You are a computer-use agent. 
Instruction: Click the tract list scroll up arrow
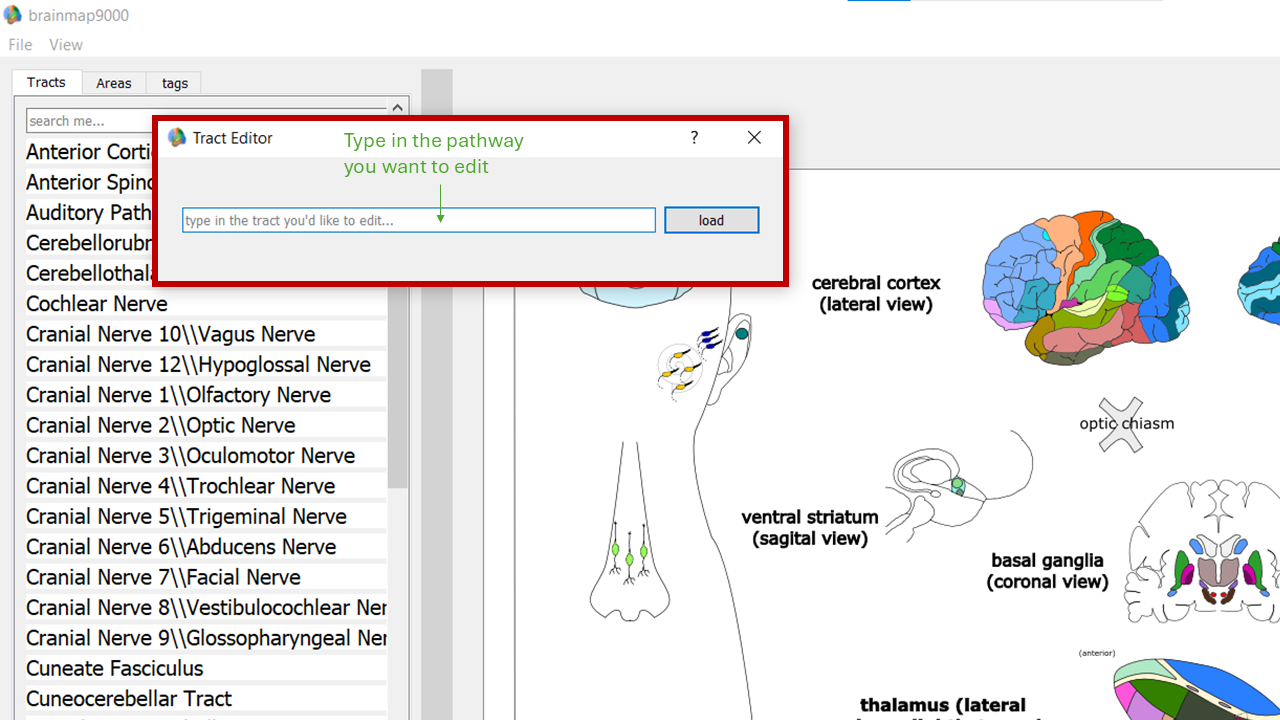click(398, 107)
